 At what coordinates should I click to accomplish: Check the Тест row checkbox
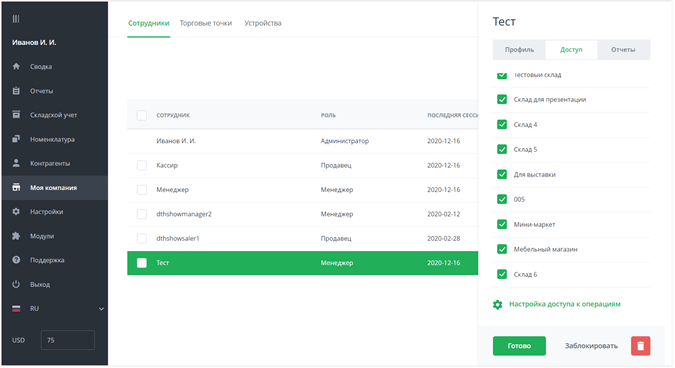point(142,263)
